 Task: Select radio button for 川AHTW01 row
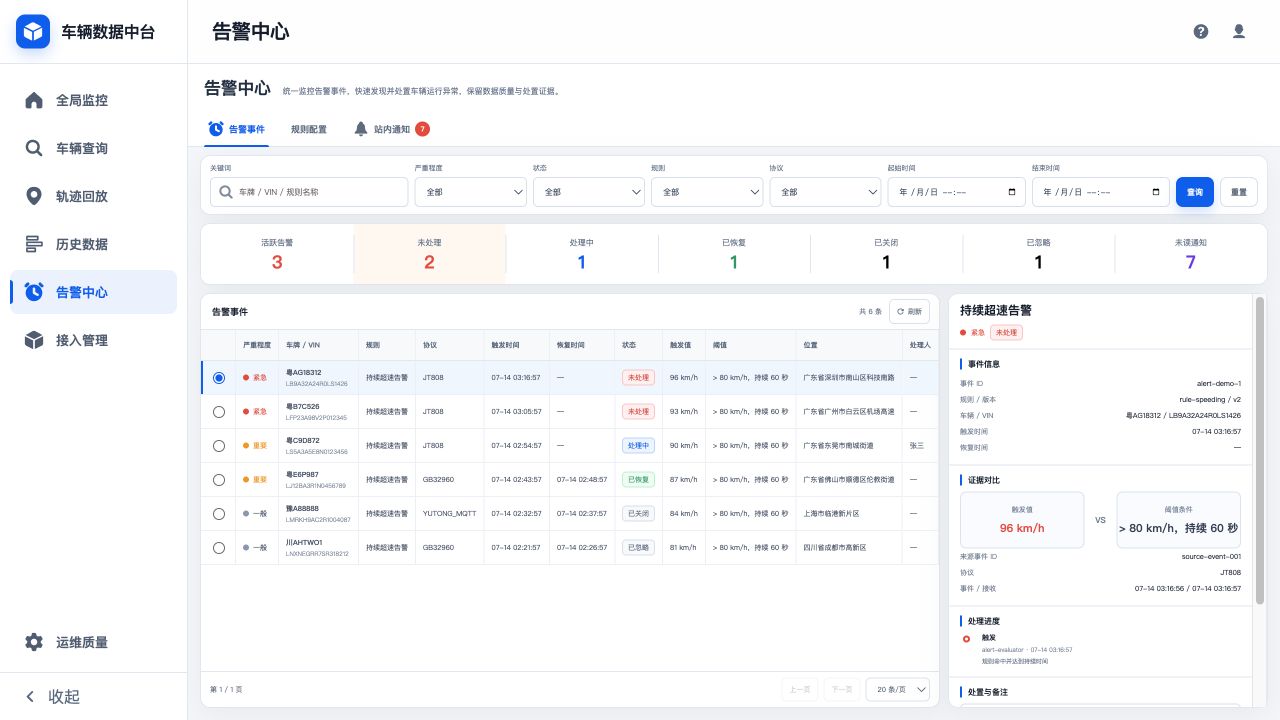(x=219, y=548)
